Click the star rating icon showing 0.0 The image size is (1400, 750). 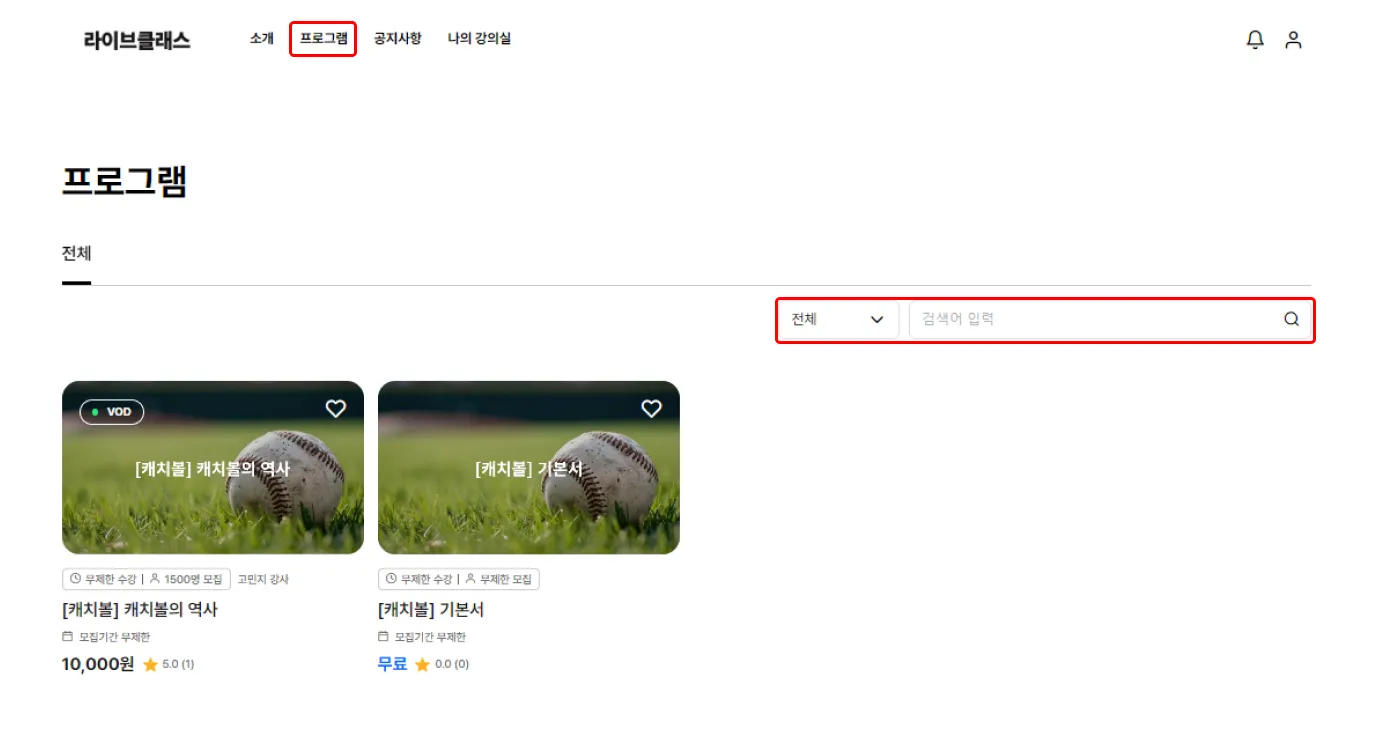tap(423, 664)
